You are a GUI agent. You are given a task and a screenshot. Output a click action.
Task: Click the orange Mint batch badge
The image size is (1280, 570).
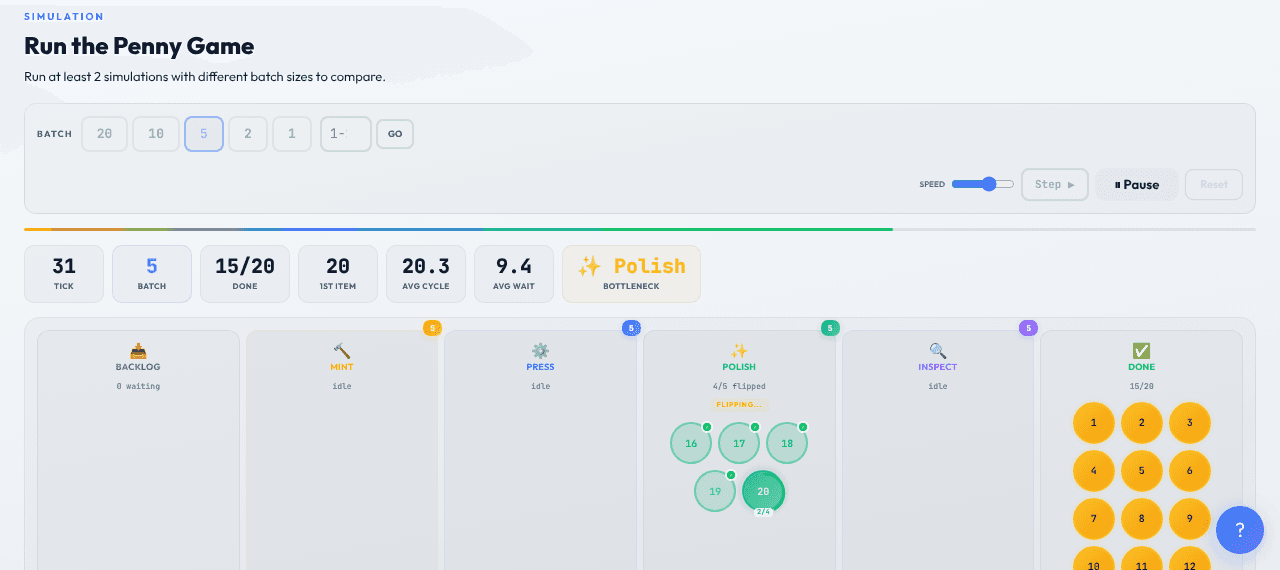pos(432,328)
